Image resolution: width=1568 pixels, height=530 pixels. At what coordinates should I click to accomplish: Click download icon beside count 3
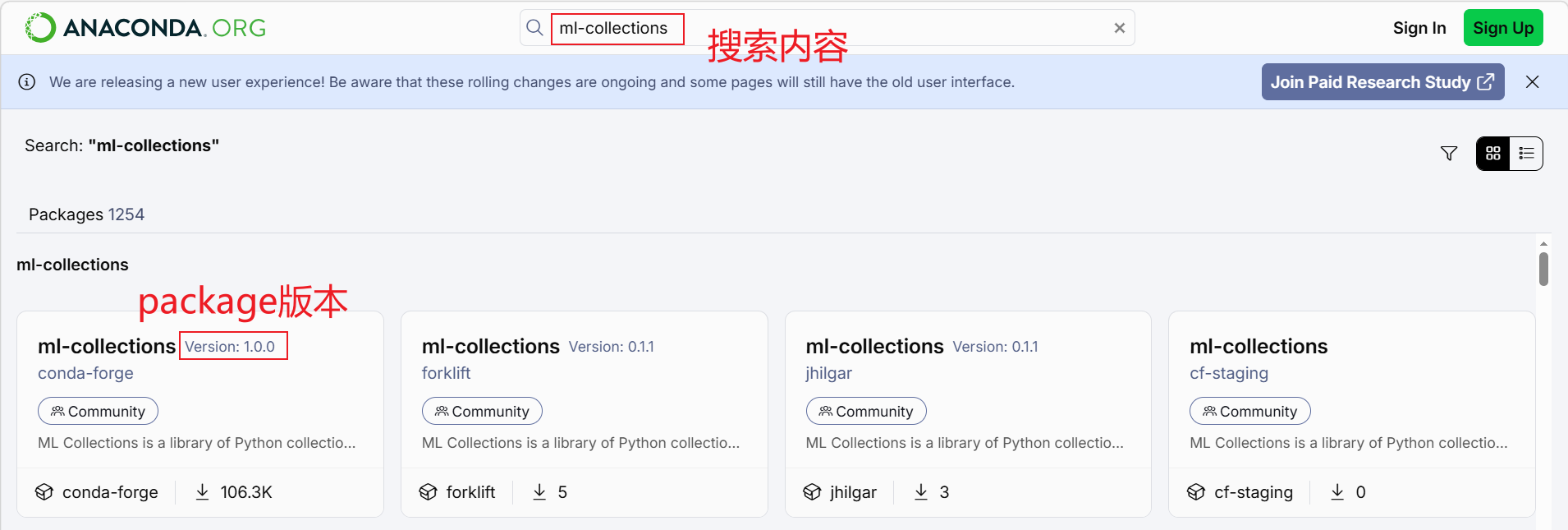coord(921,491)
